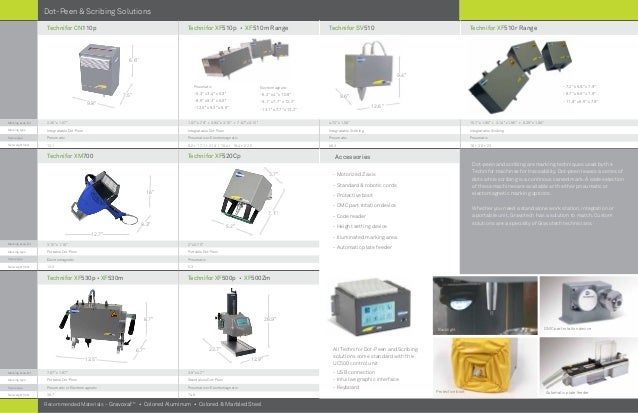This screenshot has height=413, width=638.
Task: Click the 13.5" dimension label on XF530p
Action: tap(91, 359)
